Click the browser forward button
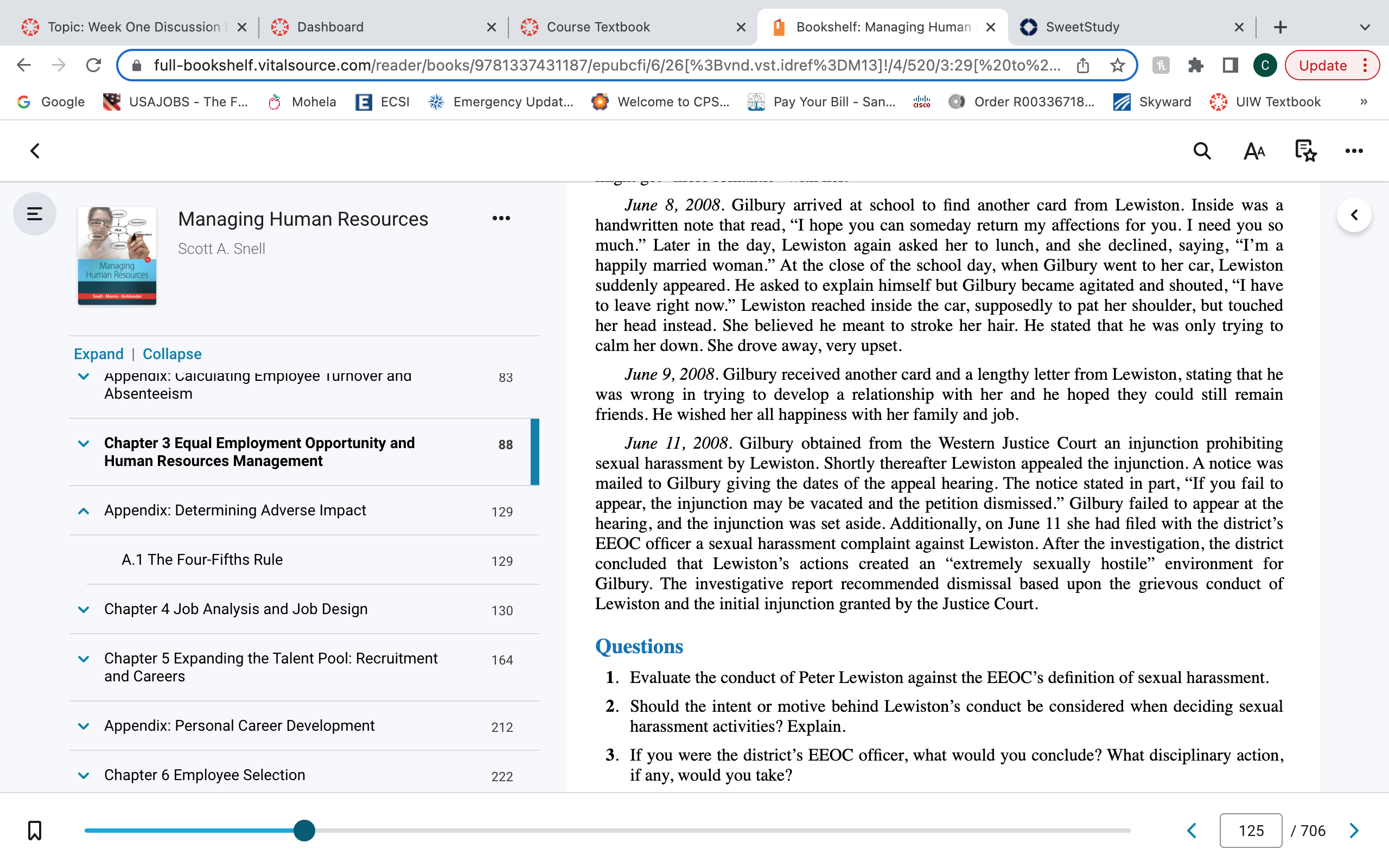 pyautogui.click(x=58, y=66)
